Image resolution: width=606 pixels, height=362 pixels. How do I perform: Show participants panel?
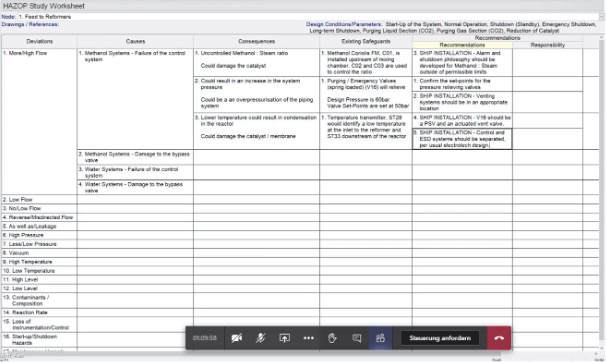coord(380,338)
